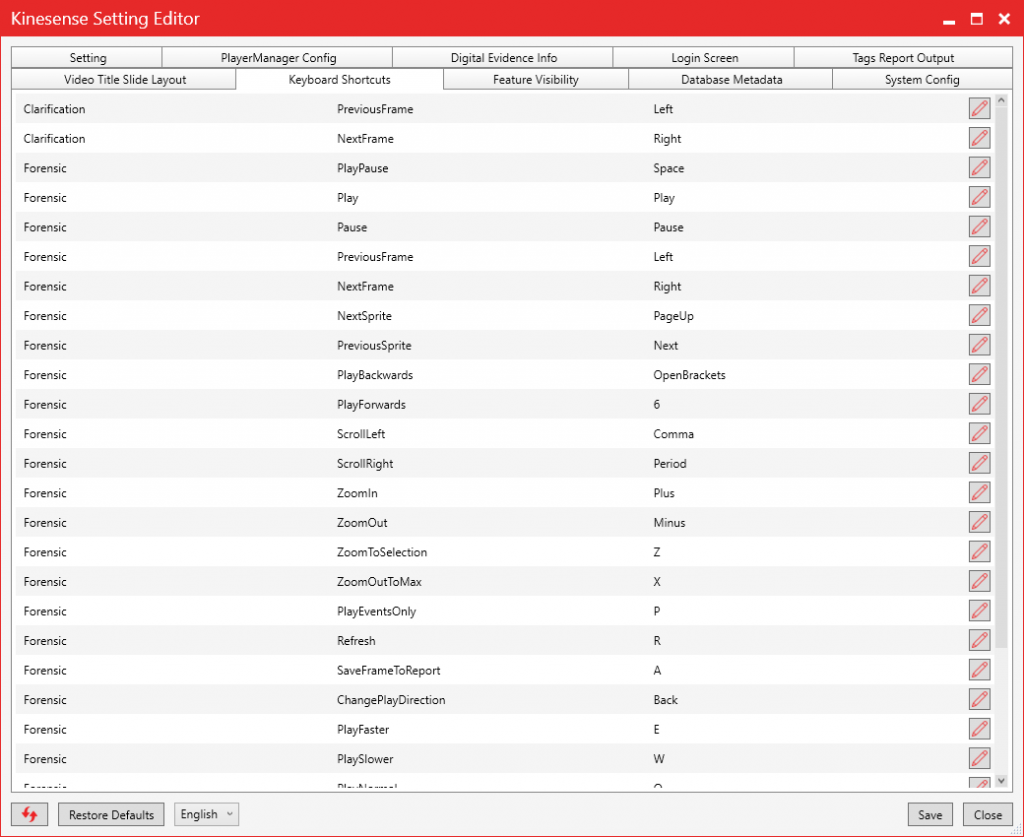The width and height of the screenshot is (1024, 837).
Task: Select the OpenBrackets key value
Action: click(x=689, y=375)
